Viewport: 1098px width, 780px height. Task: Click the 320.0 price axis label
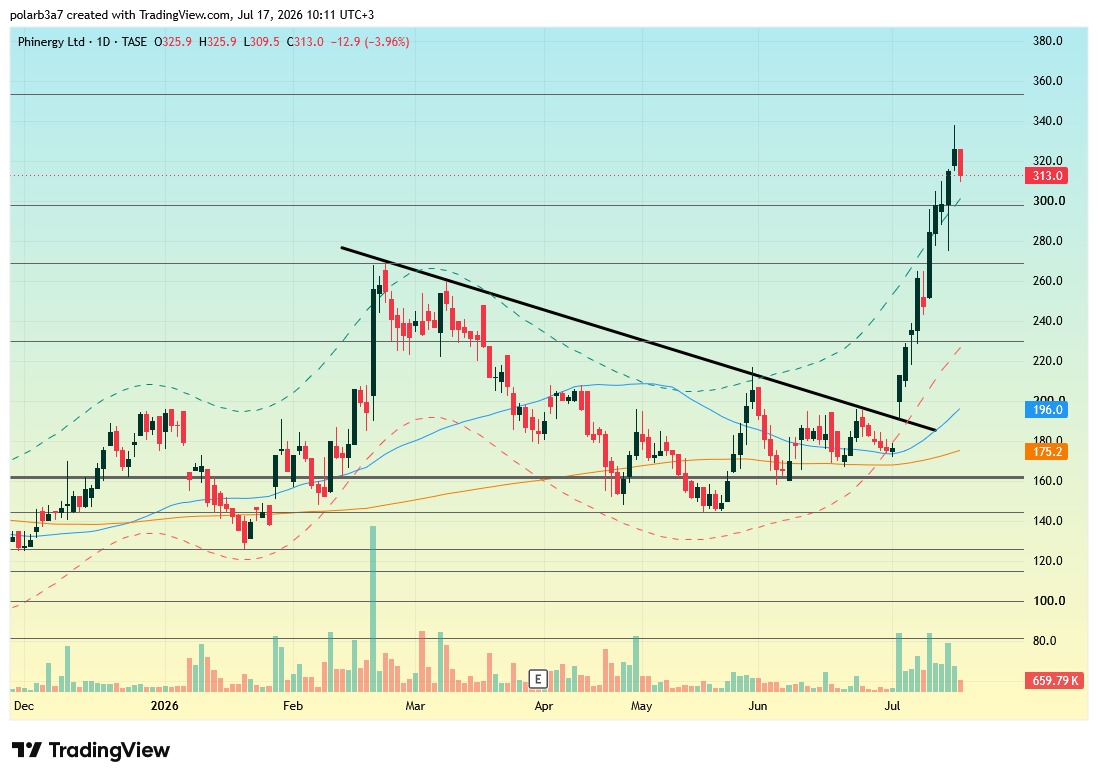point(1048,161)
